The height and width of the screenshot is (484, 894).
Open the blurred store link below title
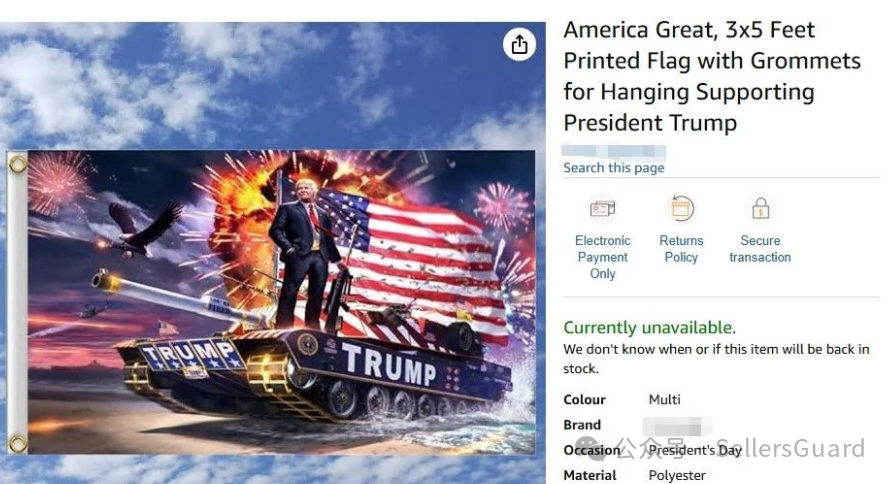coord(613,151)
